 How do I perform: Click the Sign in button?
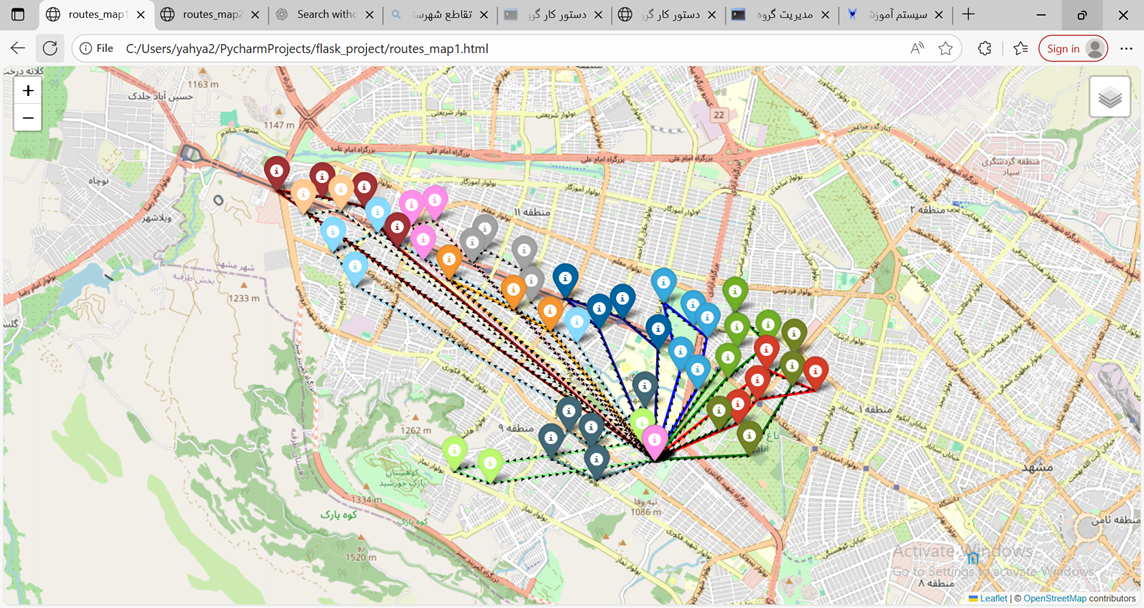1073,48
